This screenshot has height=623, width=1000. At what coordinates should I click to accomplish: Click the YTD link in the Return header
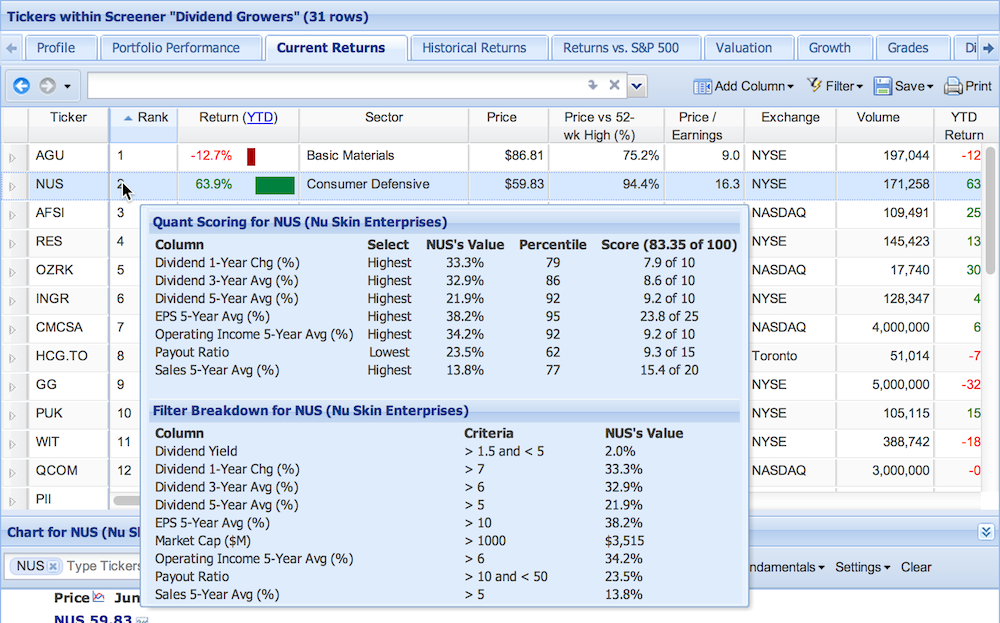click(x=260, y=117)
